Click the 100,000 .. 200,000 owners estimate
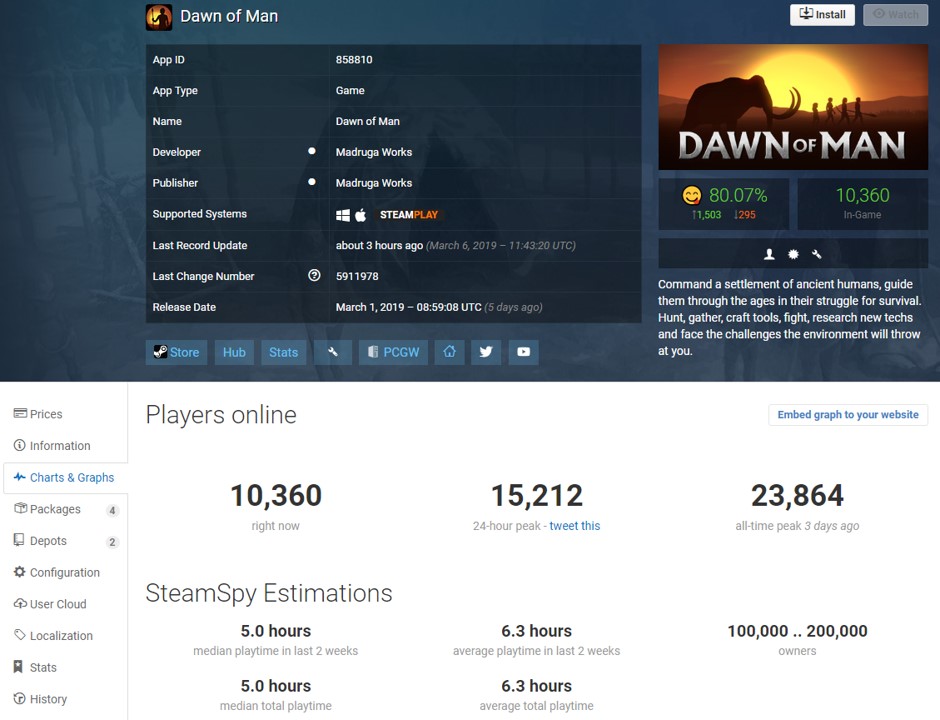The image size is (940, 720). pyautogui.click(x=797, y=631)
